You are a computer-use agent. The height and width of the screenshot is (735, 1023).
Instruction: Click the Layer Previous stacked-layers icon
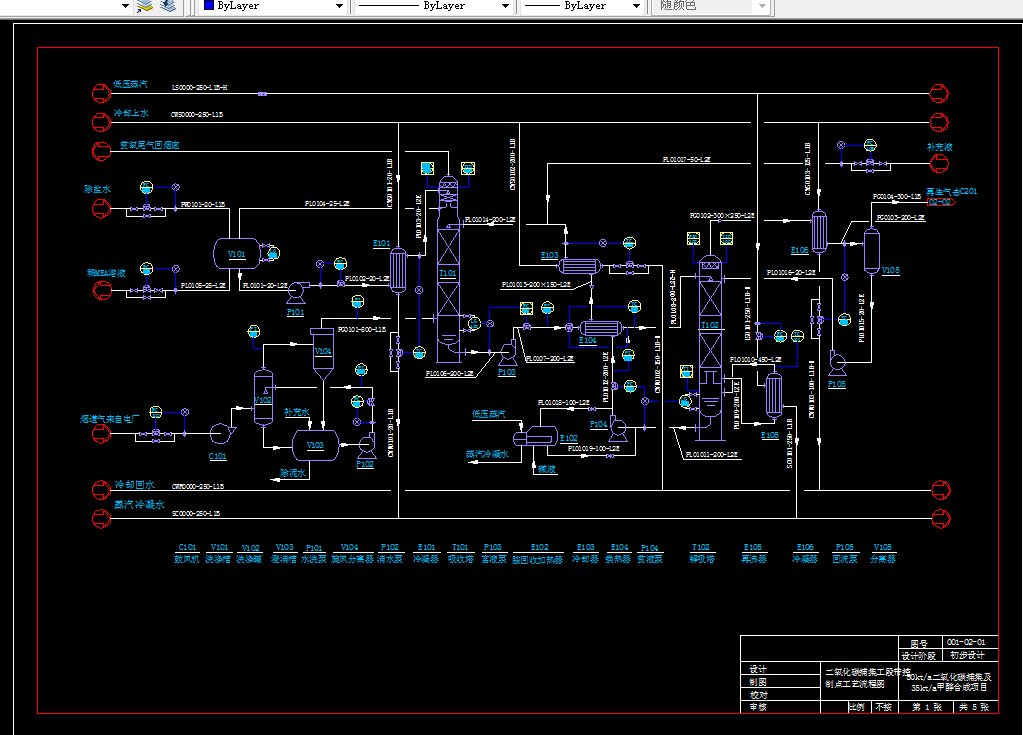(168, 7)
